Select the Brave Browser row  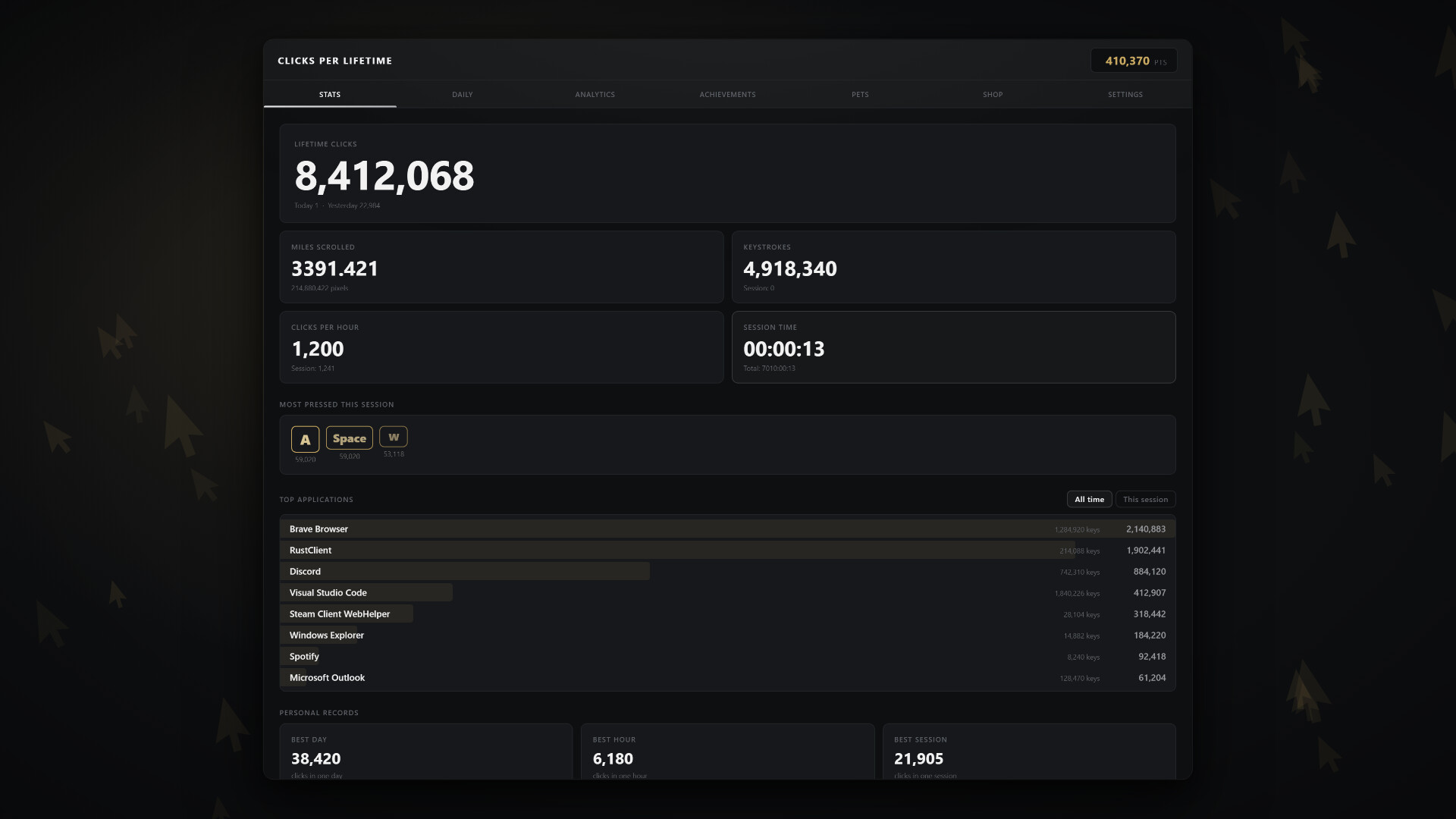727,529
